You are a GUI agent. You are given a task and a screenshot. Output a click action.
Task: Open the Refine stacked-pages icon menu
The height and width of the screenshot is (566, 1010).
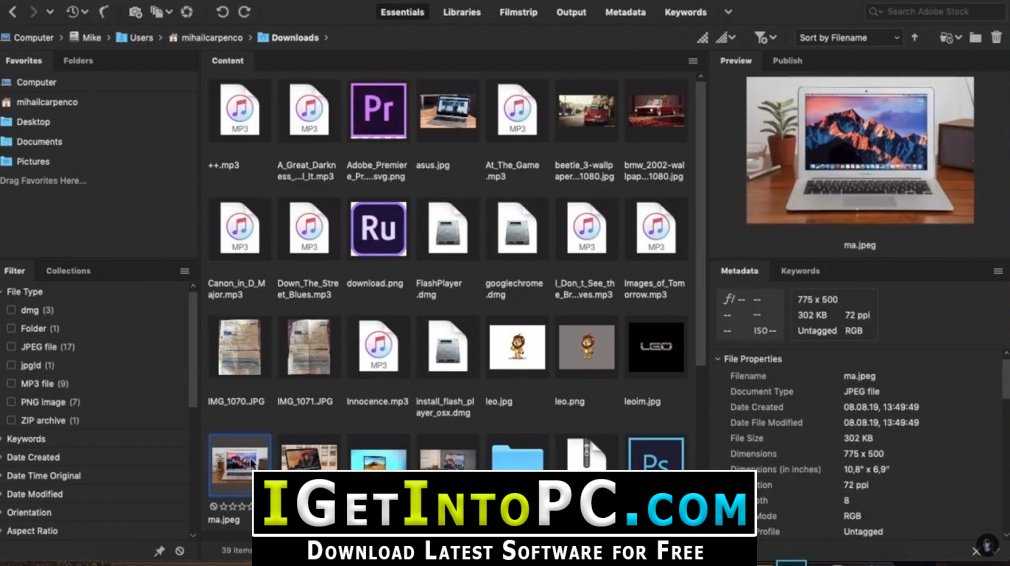pos(161,12)
